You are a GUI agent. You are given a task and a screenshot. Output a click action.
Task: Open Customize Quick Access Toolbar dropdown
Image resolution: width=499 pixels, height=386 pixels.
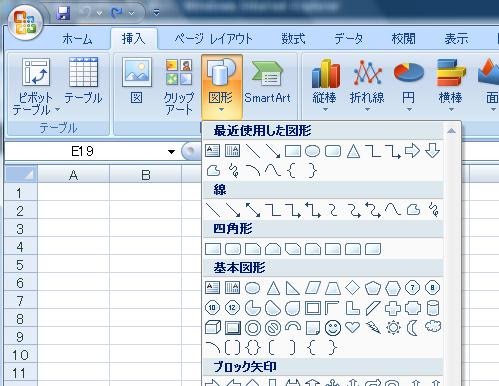156,13
